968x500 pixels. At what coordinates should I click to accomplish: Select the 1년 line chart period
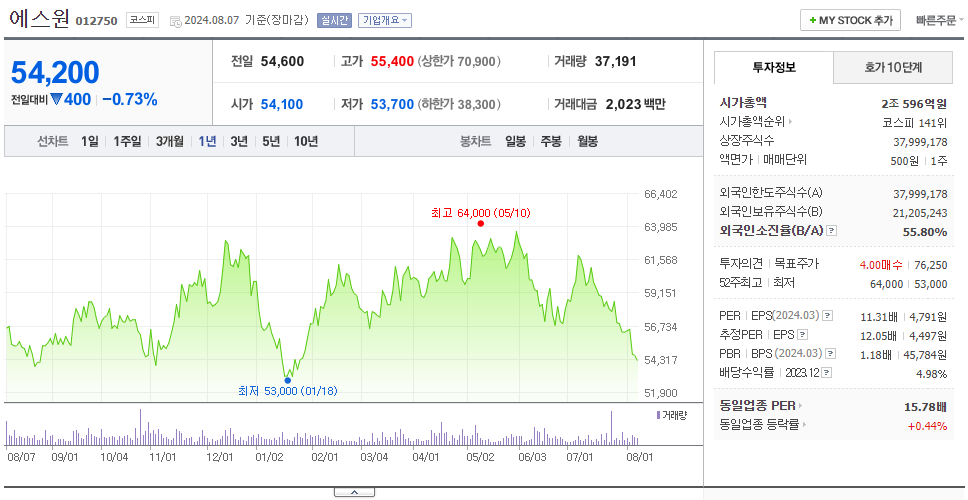pos(207,141)
